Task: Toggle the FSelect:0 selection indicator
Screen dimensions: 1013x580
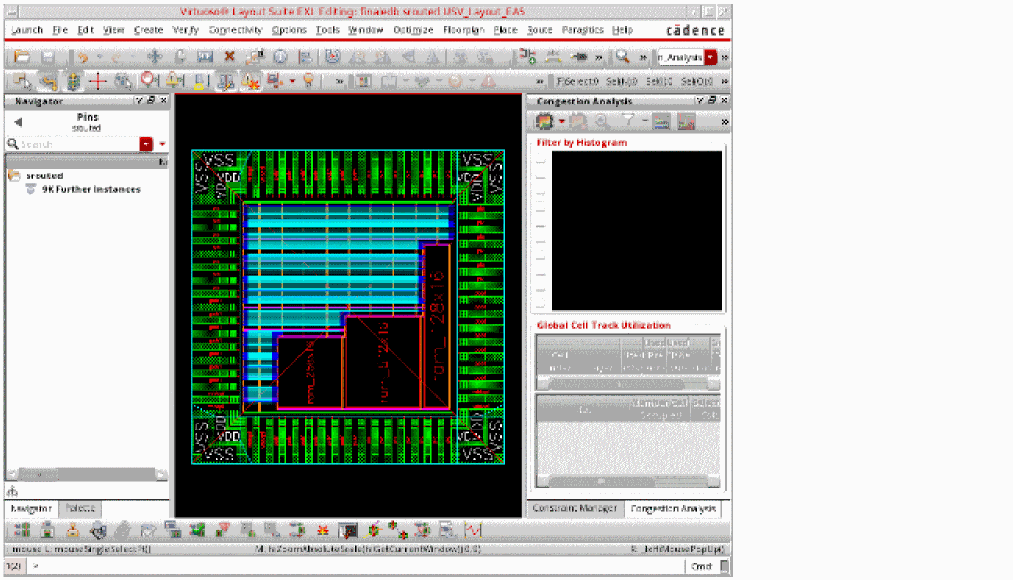Action: click(577, 81)
